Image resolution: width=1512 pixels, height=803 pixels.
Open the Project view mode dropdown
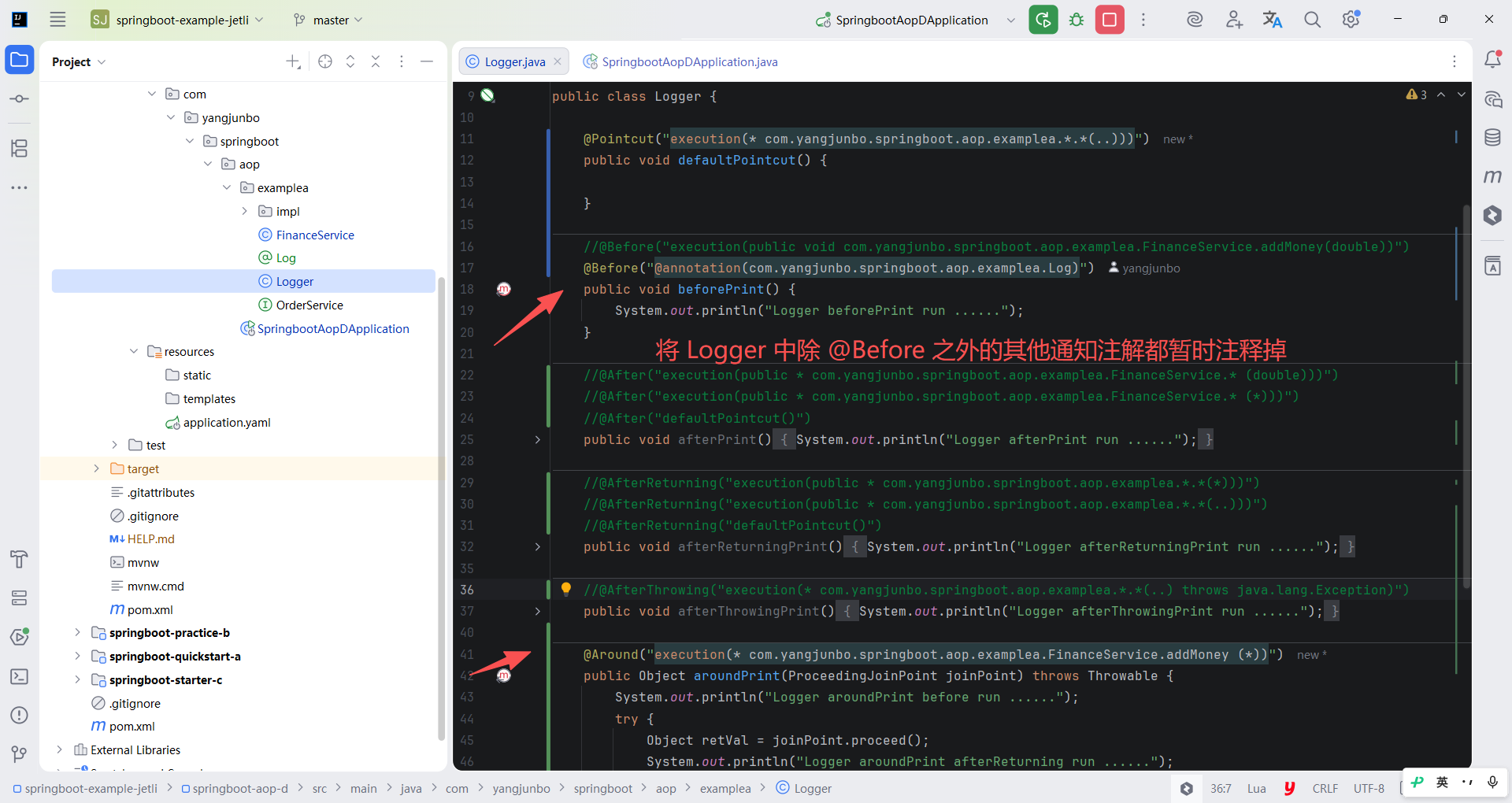click(79, 61)
